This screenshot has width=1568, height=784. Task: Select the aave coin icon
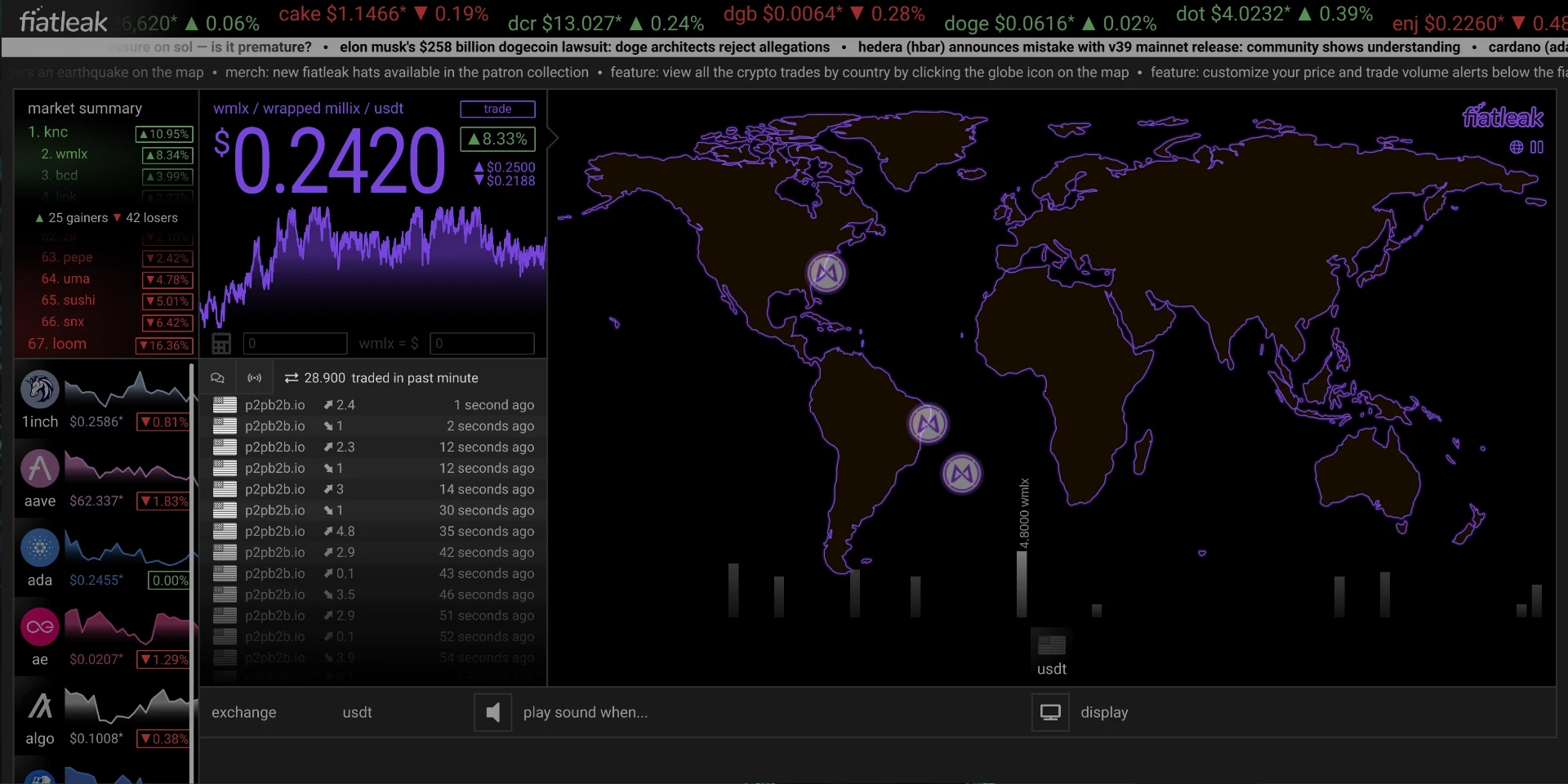(40, 469)
